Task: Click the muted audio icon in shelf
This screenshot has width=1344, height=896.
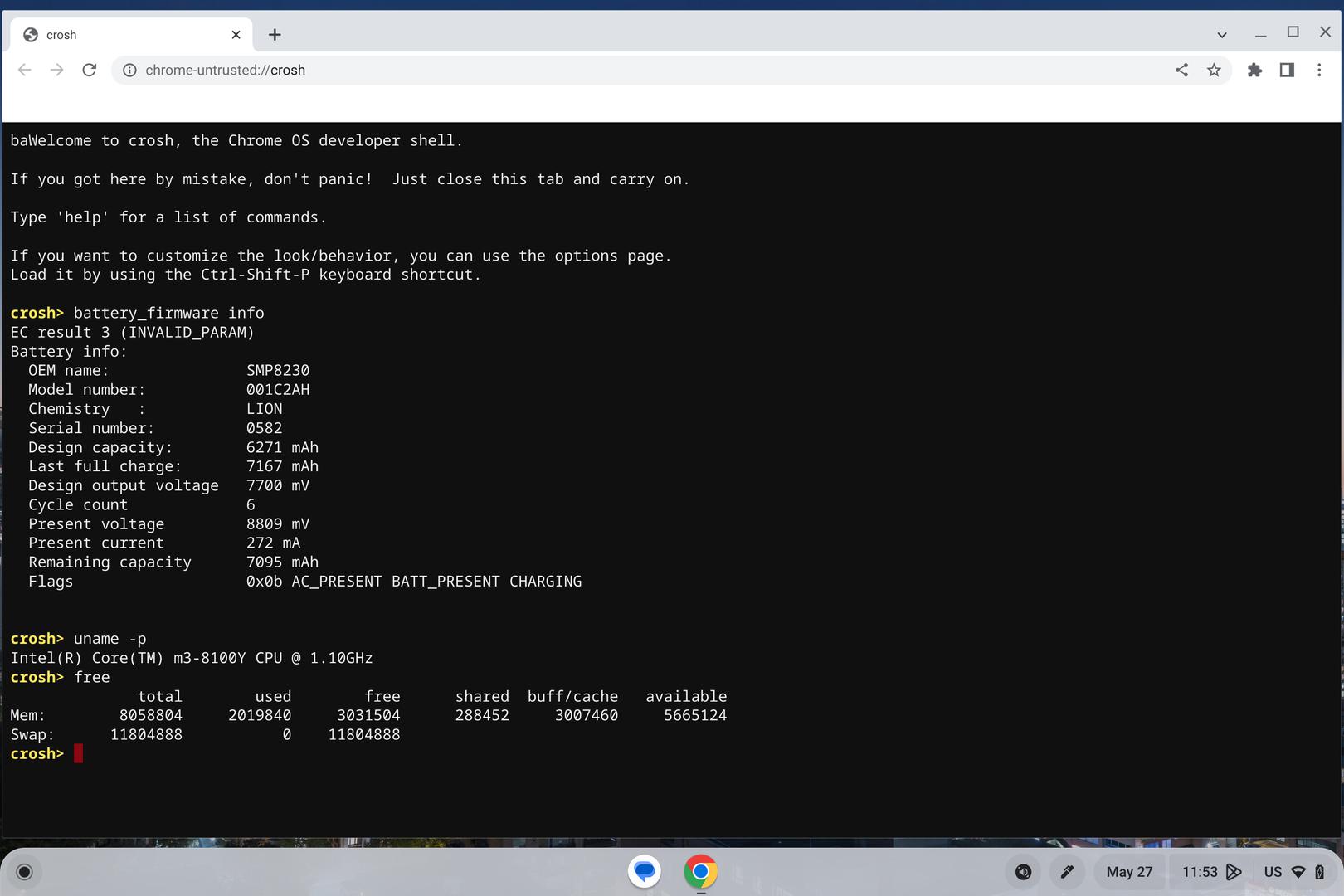Action: point(1023,871)
